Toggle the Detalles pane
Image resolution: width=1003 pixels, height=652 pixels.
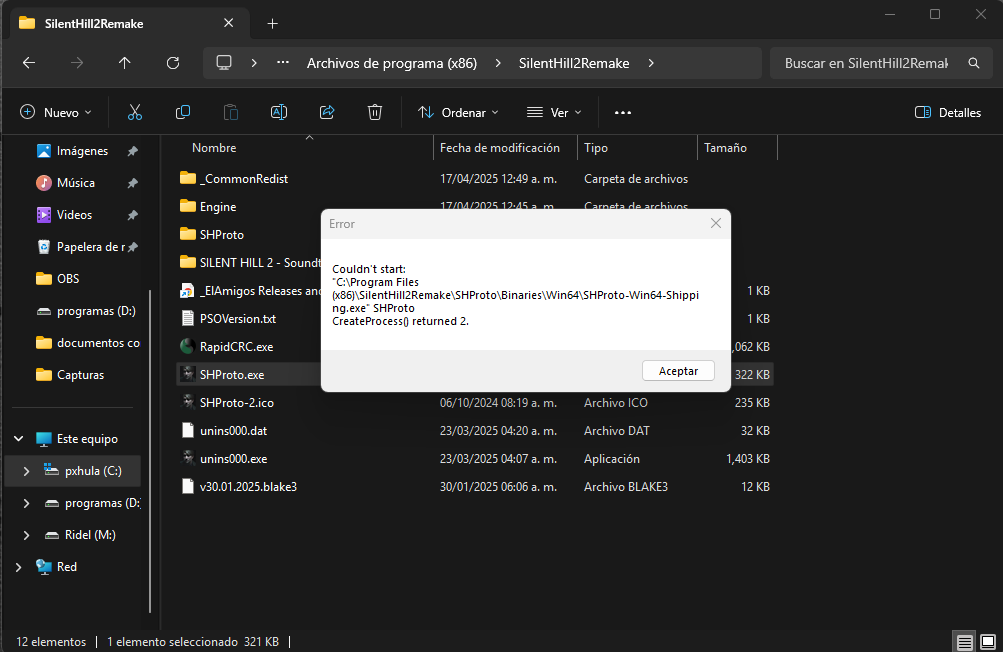pos(948,113)
